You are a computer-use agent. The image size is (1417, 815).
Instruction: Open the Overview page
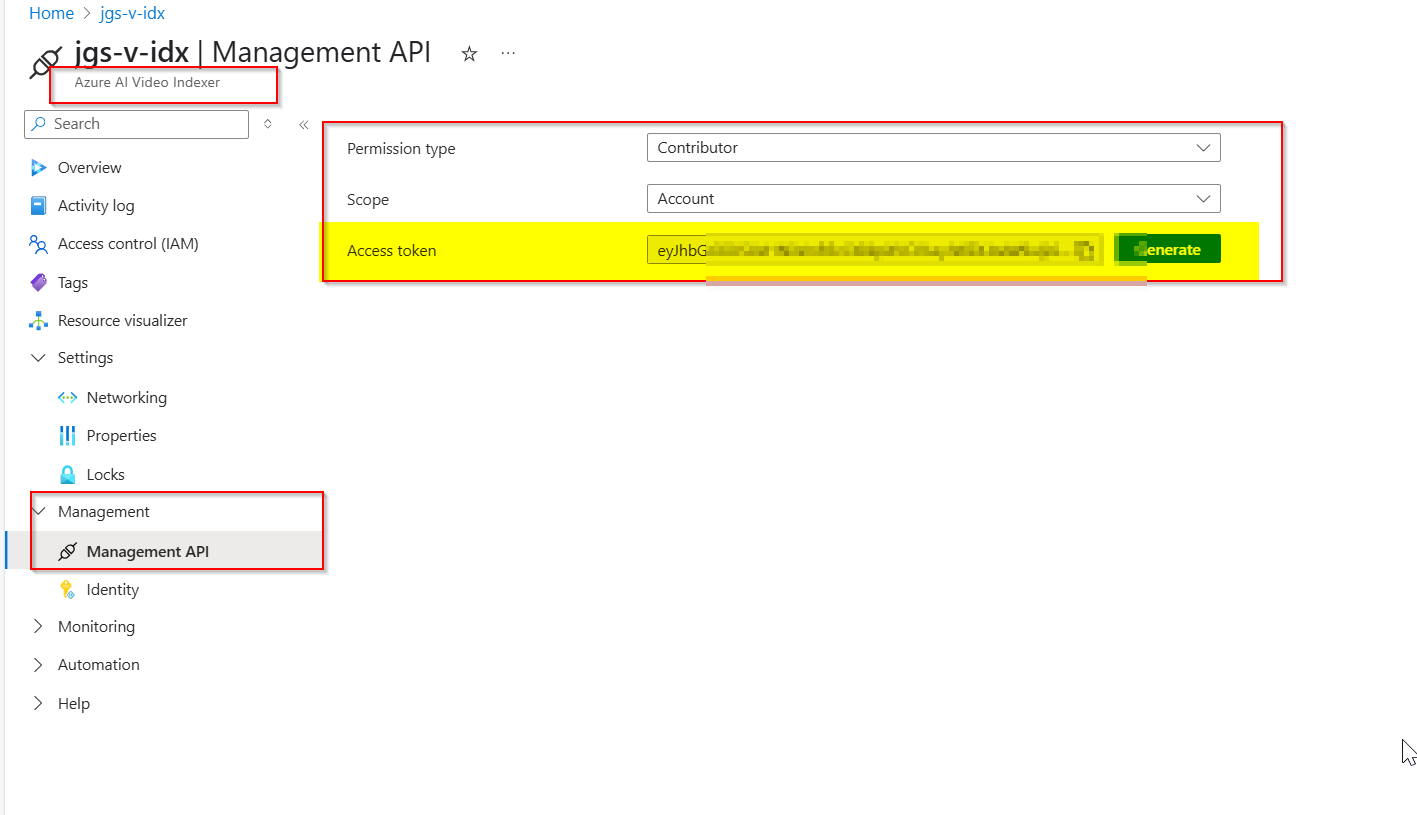[89, 167]
